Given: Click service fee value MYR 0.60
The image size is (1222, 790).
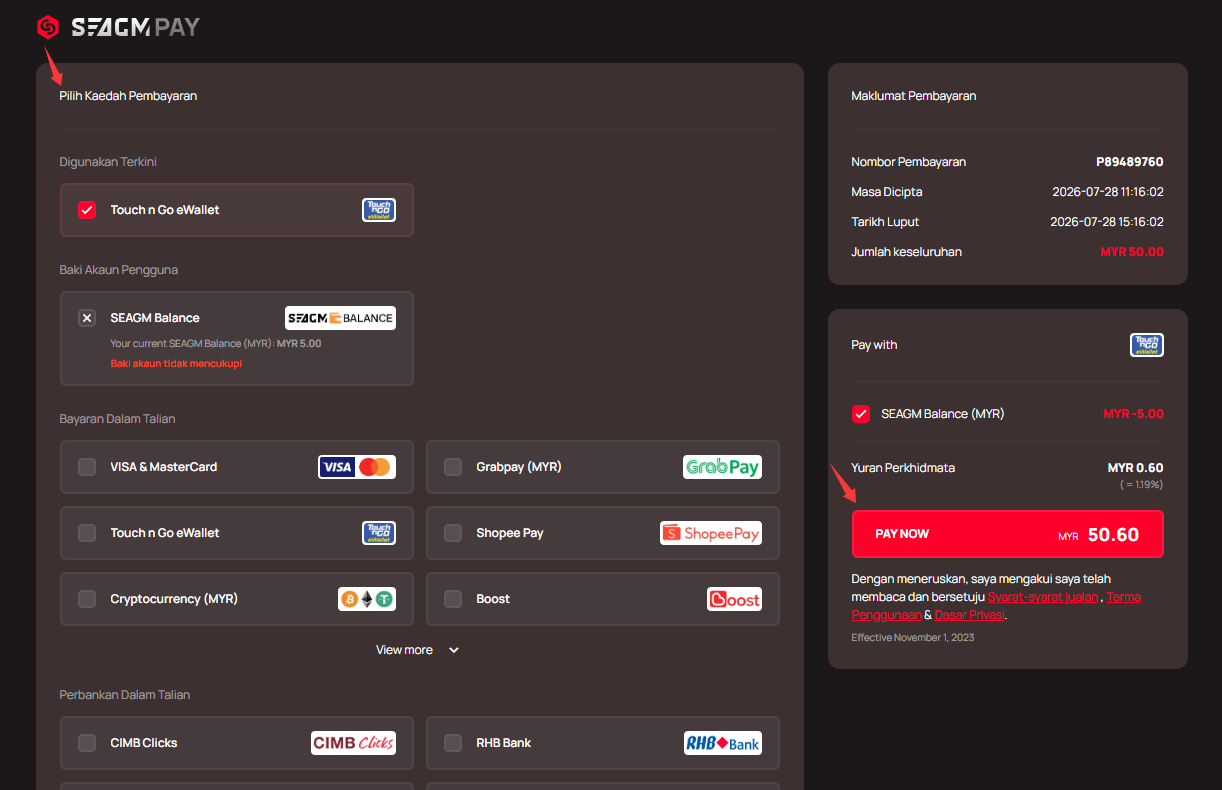Looking at the screenshot, I should point(1135,468).
